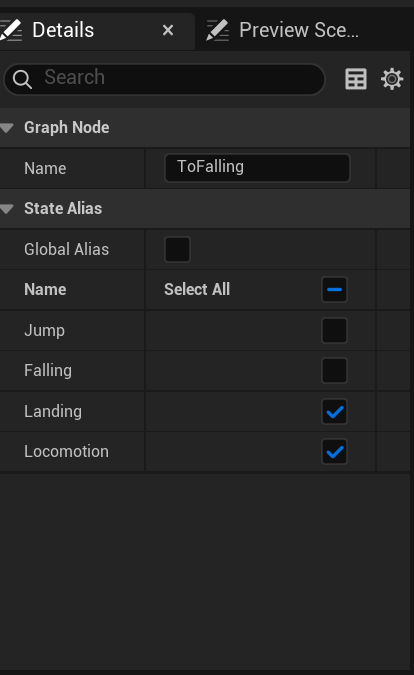This screenshot has height=675, width=414.
Task: Click the Select All label
Action: 197,289
